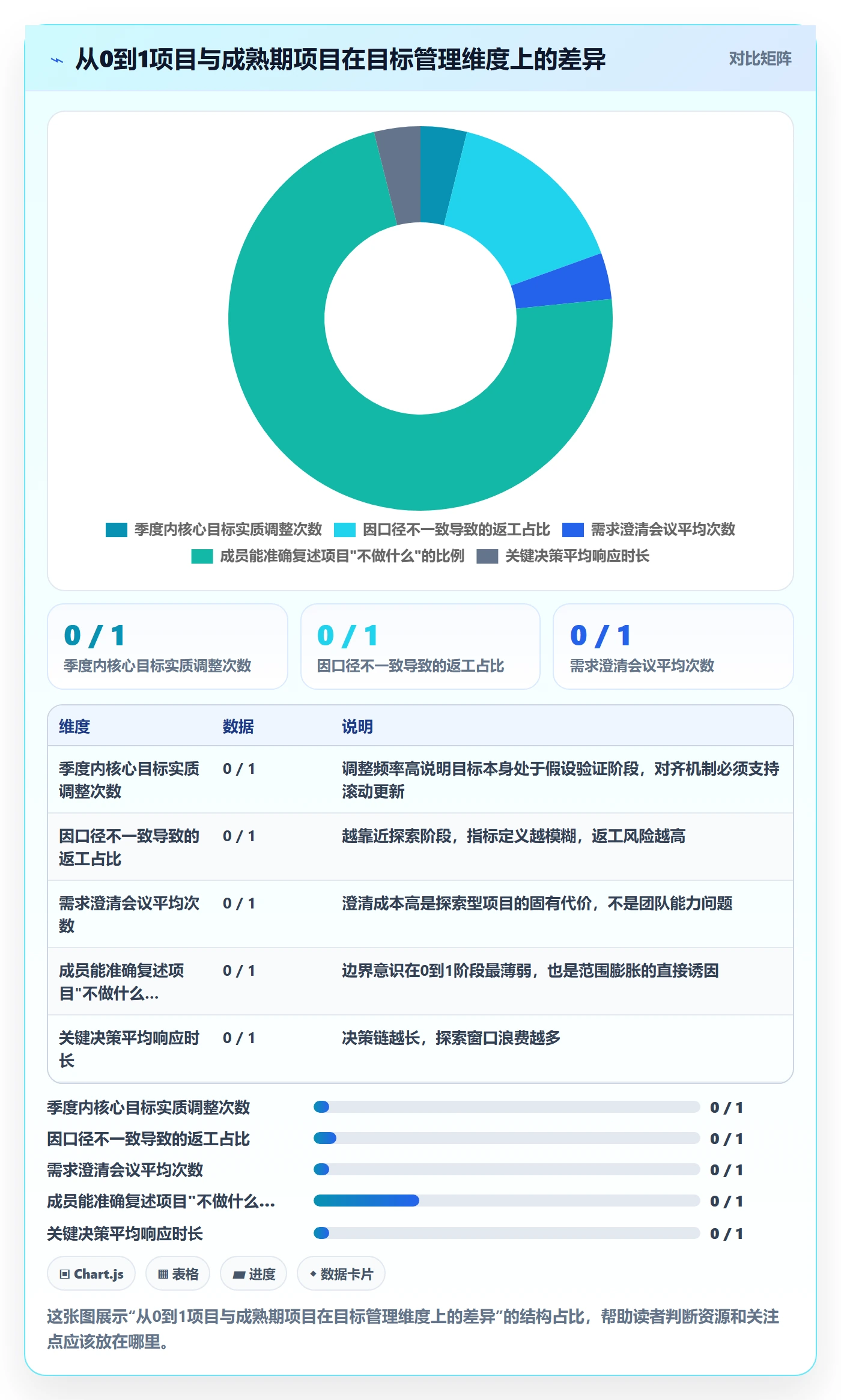Open the 季度内核心目标实质调整次数 data card
Viewport: 841px width, 1400px height.
pos(168,647)
